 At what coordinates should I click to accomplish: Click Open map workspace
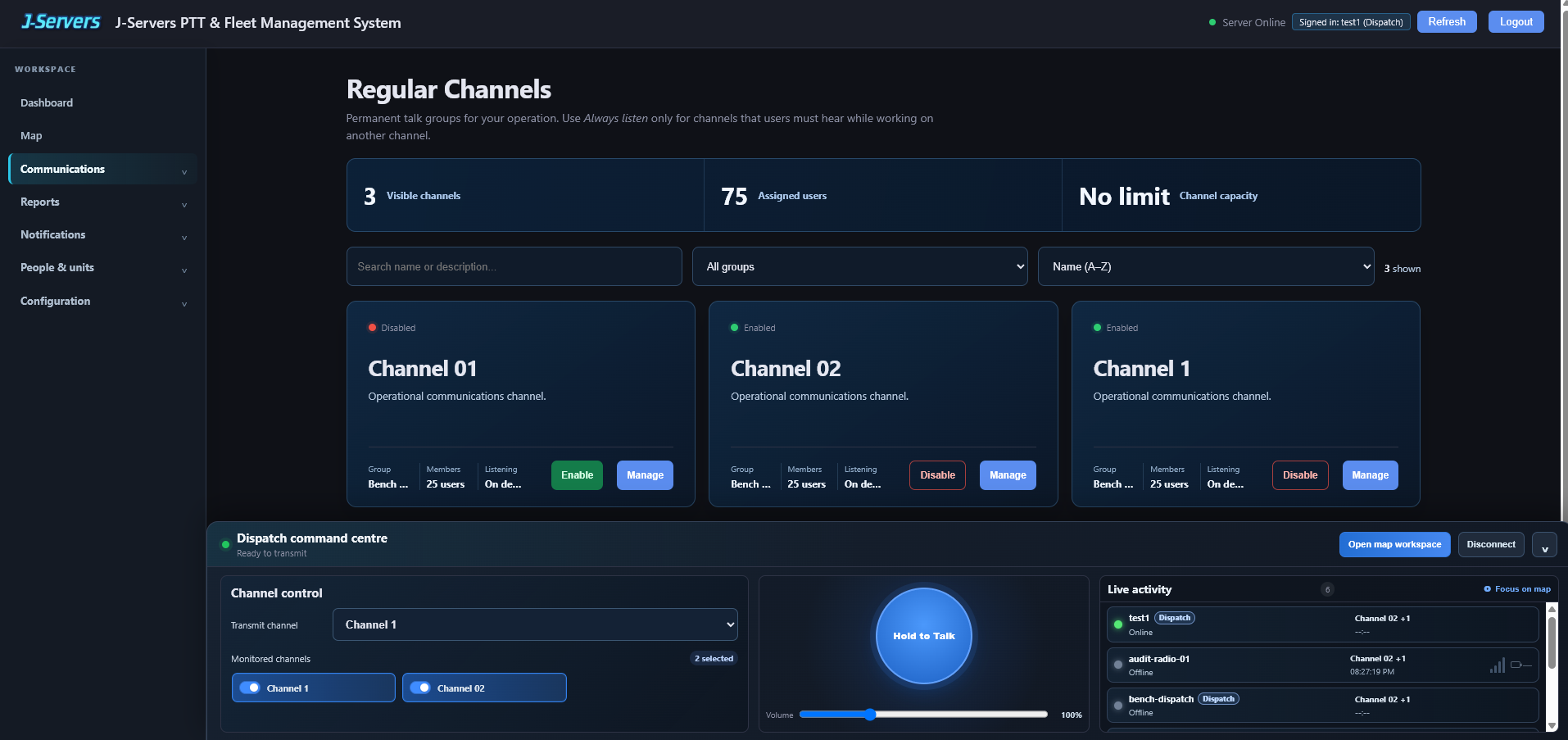(1394, 544)
